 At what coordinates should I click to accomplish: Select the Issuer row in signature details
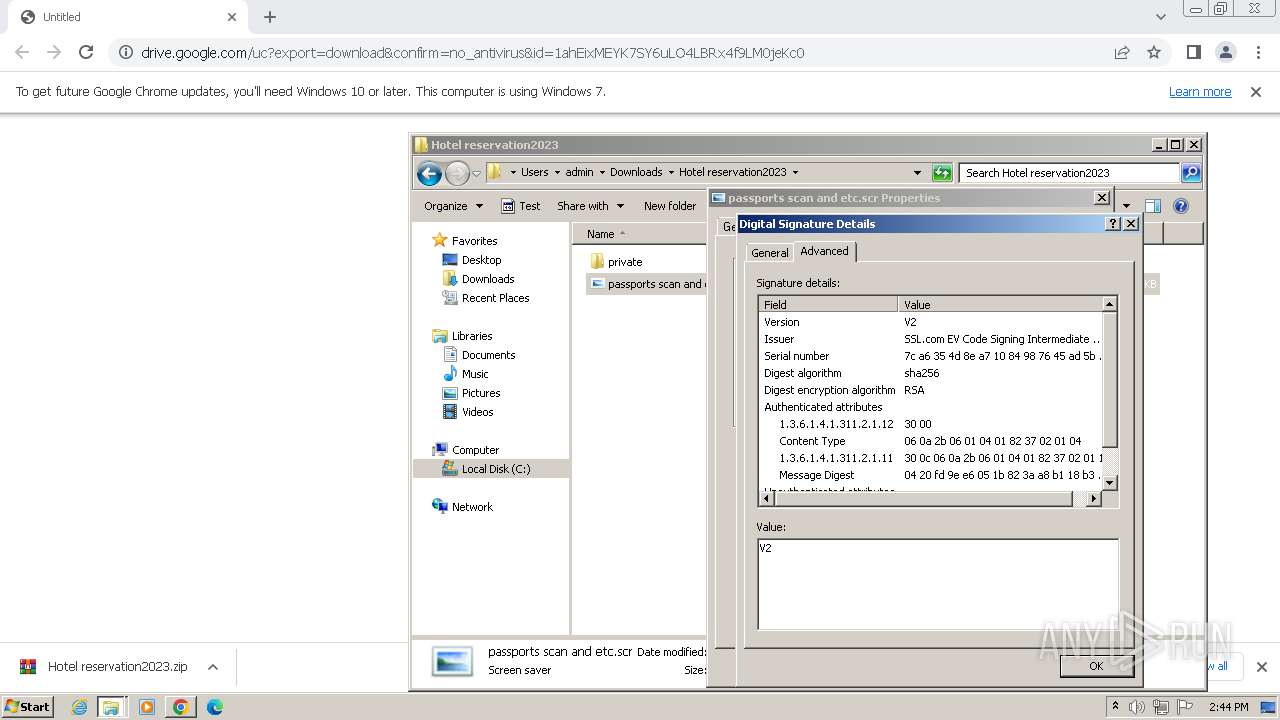point(931,339)
